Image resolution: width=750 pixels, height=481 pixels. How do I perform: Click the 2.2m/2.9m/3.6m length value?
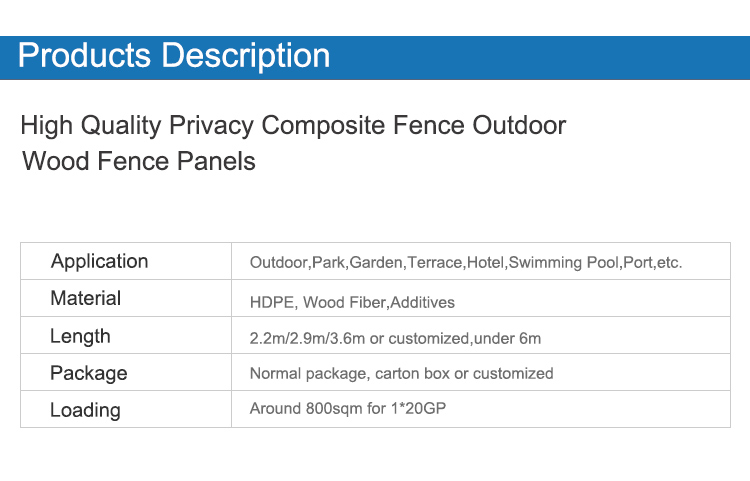(x=307, y=338)
